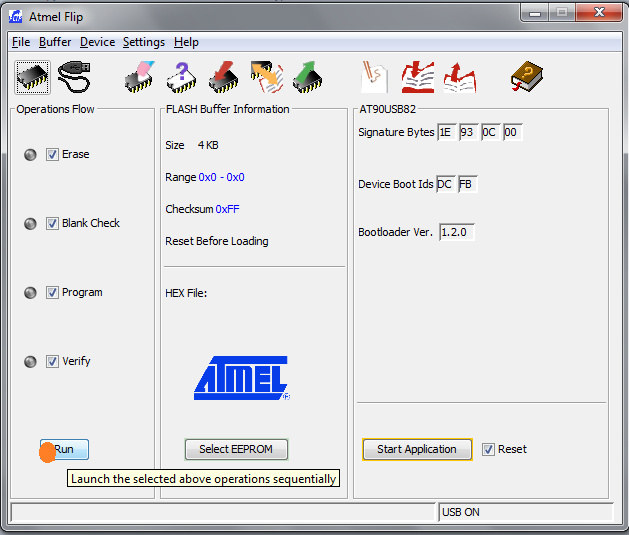The height and width of the screenshot is (535, 629).
Task: Click the Reset Before Loading text
Action: point(217,241)
